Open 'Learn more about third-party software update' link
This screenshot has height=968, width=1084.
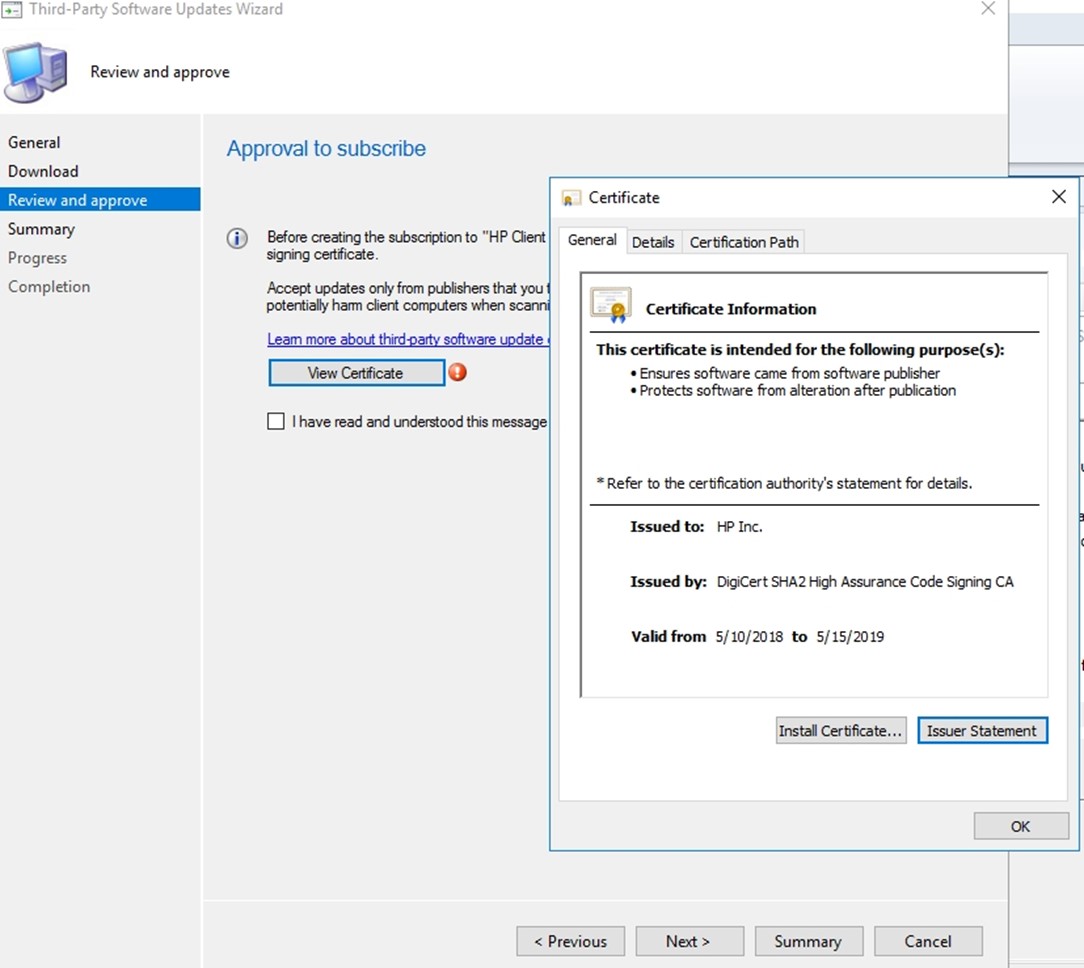[409, 339]
